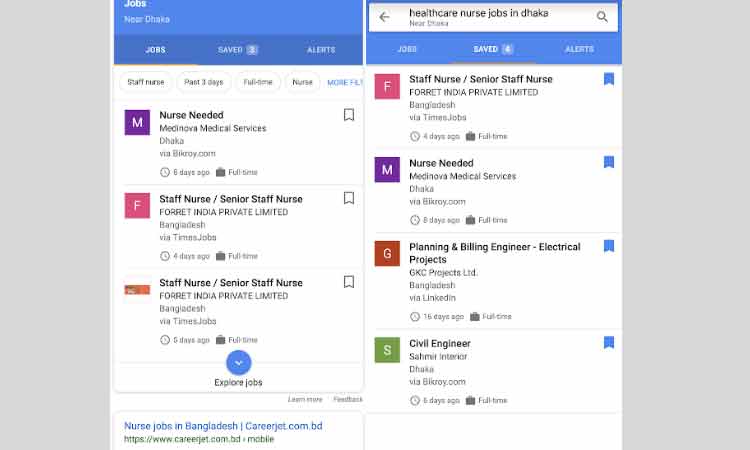Click the purple M logo in left panel
Image resolution: width=750 pixels, height=450 pixels.
click(137, 122)
